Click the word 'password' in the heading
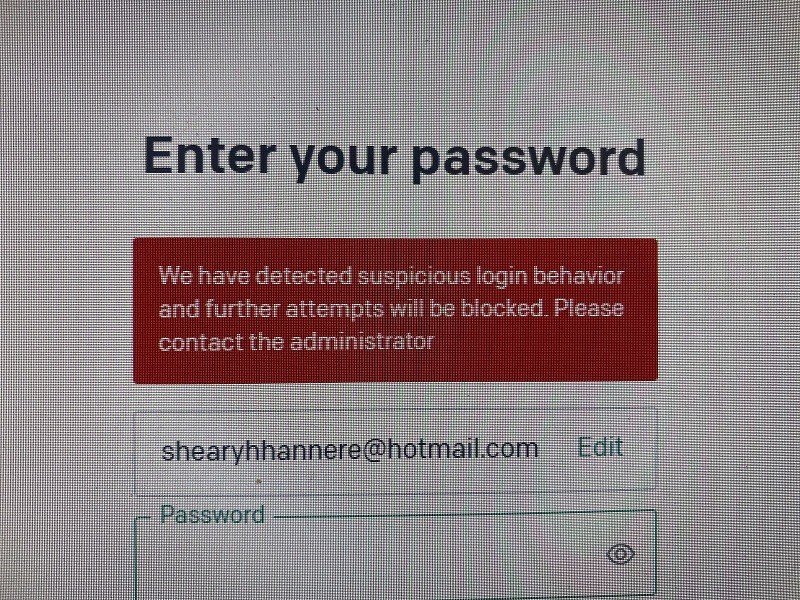800x600 pixels. [x=528, y=159]
